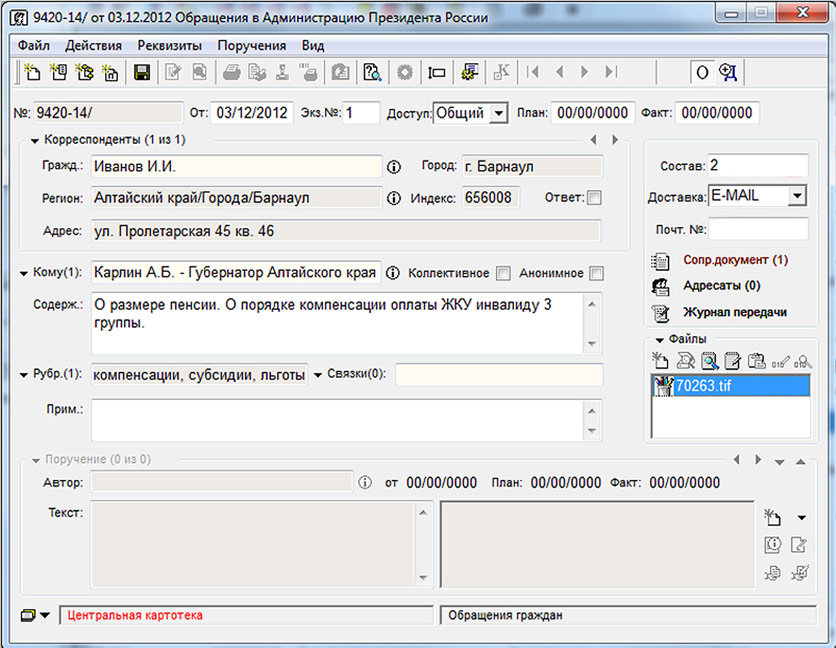Click the scrollbar of the Содерж. text box

(x=592, y=323)
